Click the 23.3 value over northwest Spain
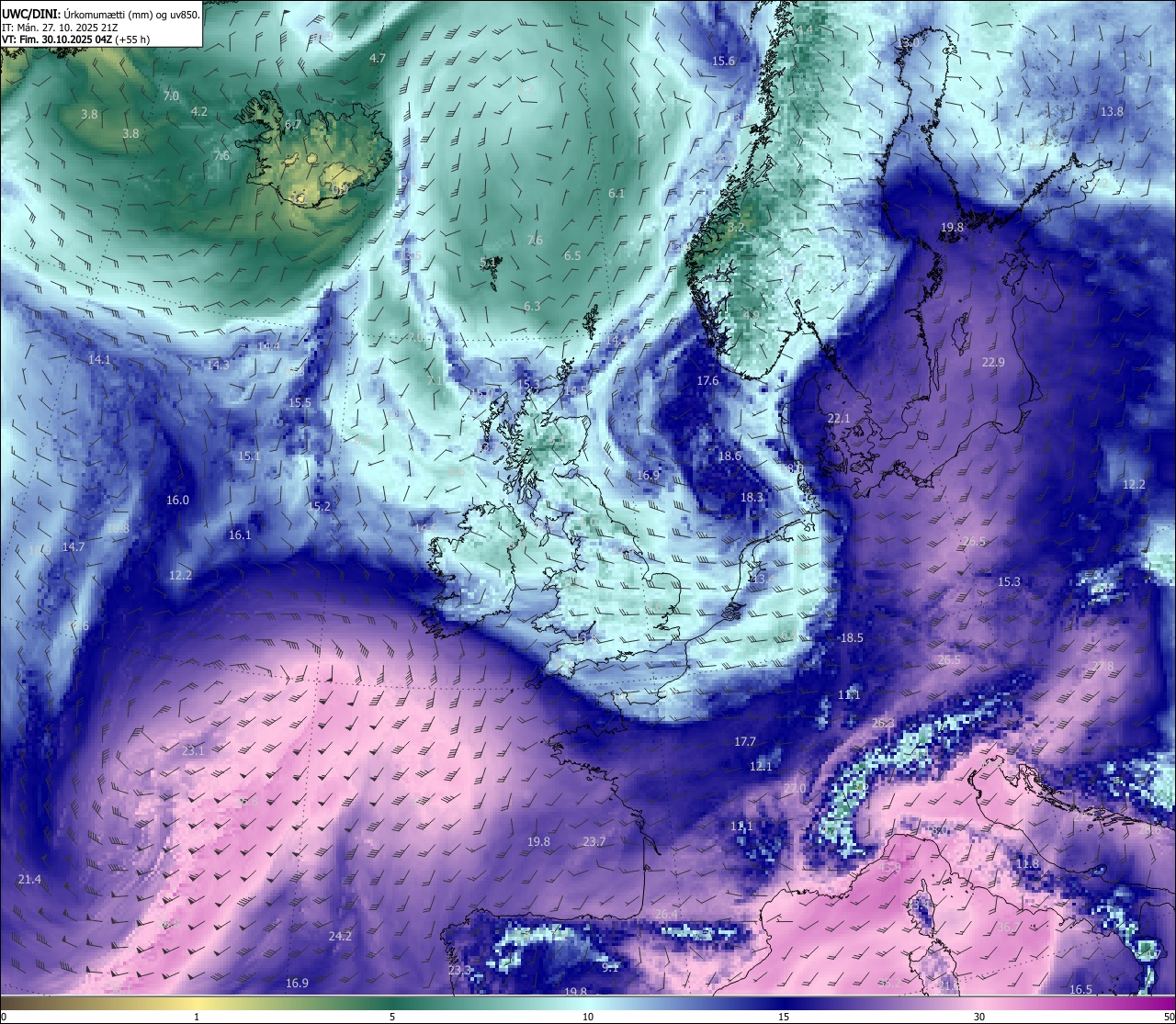 459,970
